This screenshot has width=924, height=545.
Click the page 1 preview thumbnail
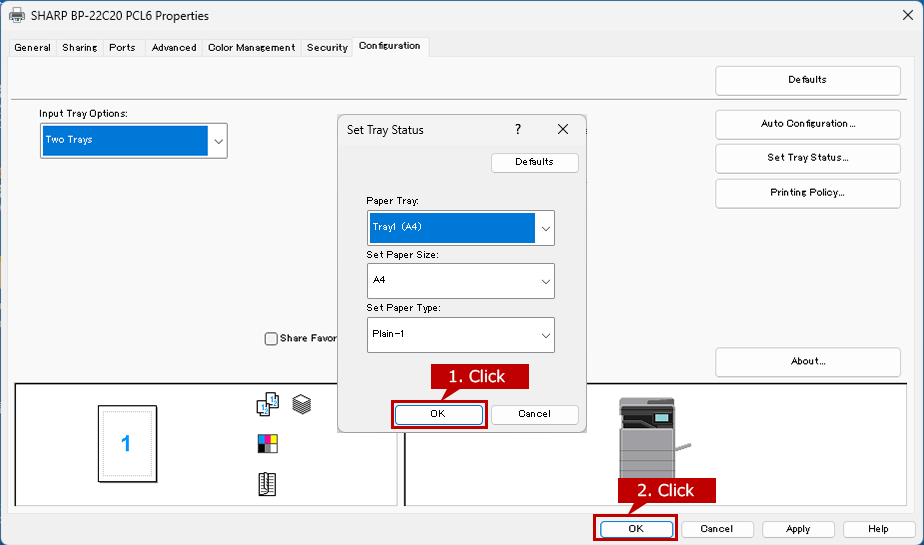coord(127,444)
